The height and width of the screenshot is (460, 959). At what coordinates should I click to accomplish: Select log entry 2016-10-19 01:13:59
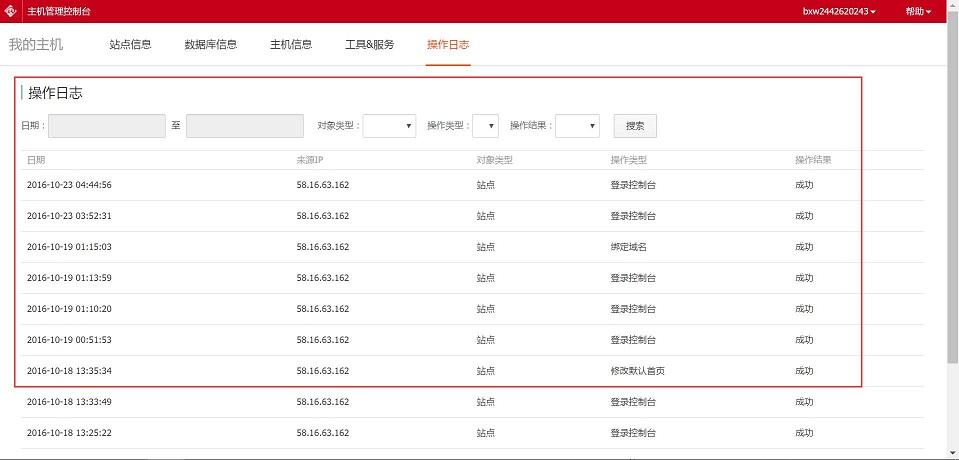[472, 278]
